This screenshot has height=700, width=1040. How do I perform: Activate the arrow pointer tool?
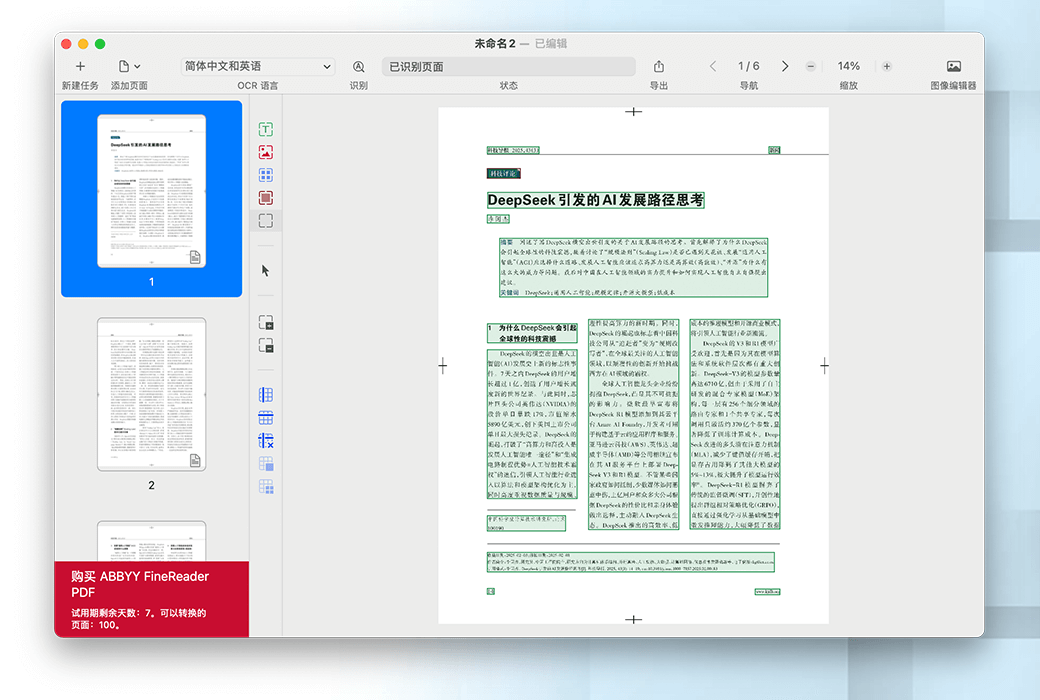pos(266,270)
